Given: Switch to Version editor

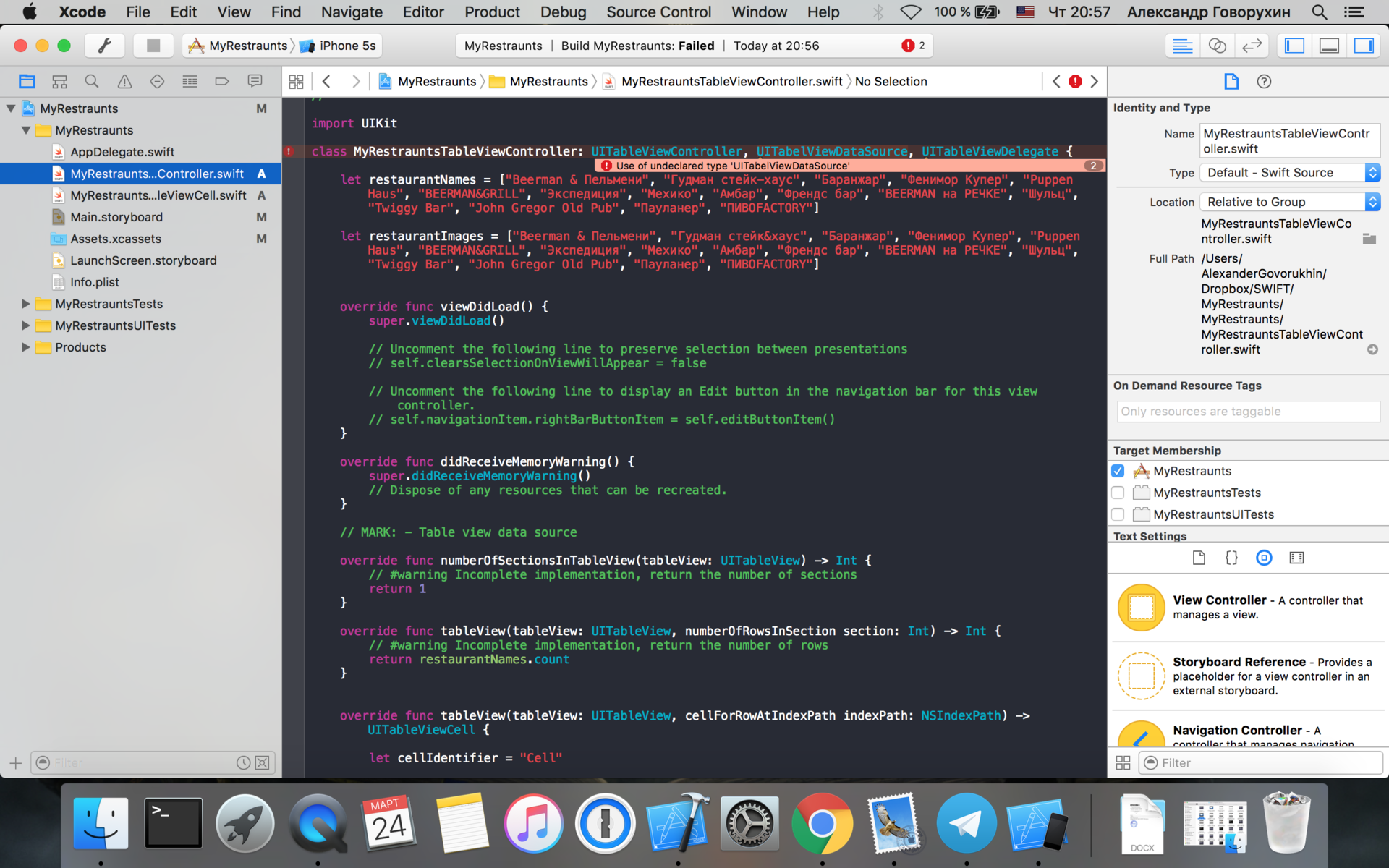Looking at the screenshot, I should pyautogui.click(x=1252, y=46).
